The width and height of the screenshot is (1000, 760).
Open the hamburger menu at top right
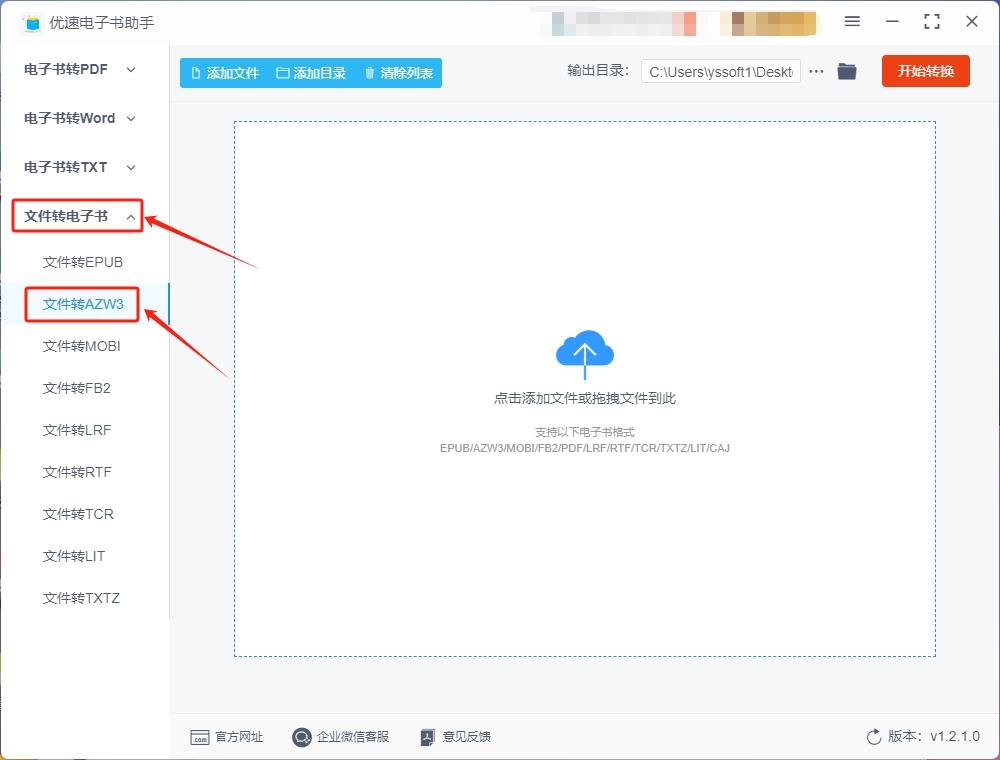click(x=853, y=22)
